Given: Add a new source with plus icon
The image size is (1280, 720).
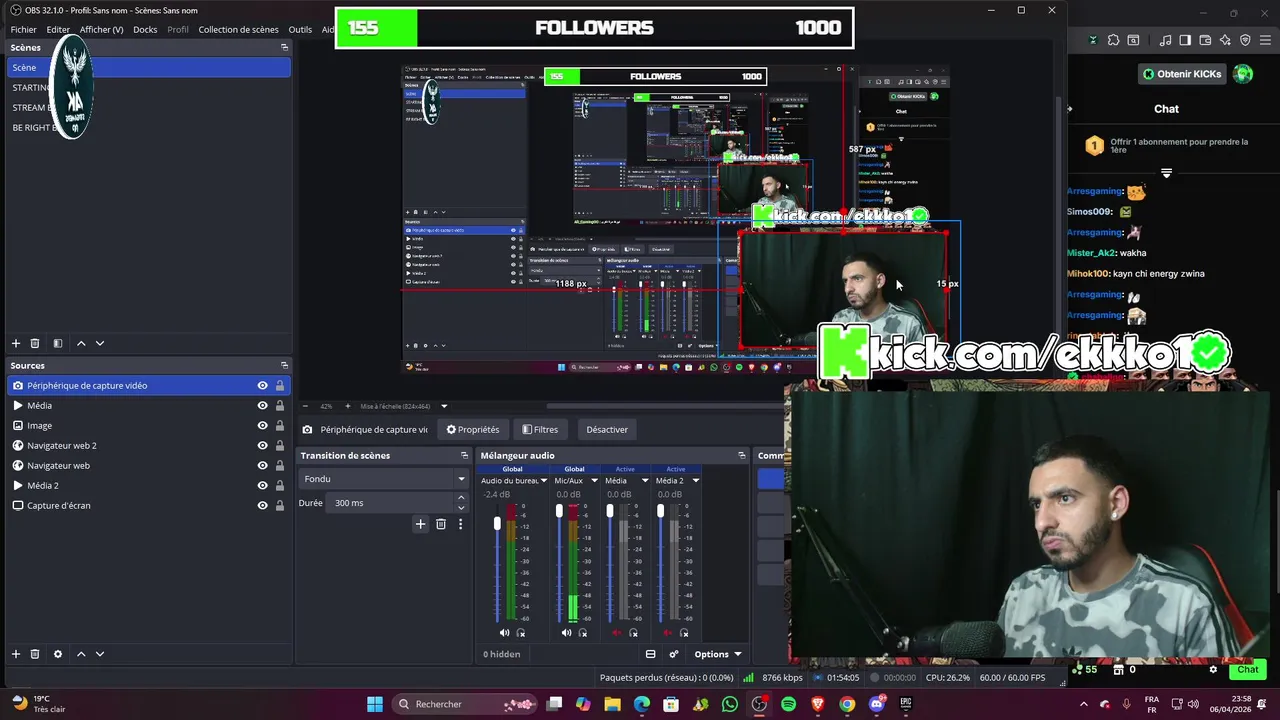Looking at the screenshot, I should coord(15,654).
